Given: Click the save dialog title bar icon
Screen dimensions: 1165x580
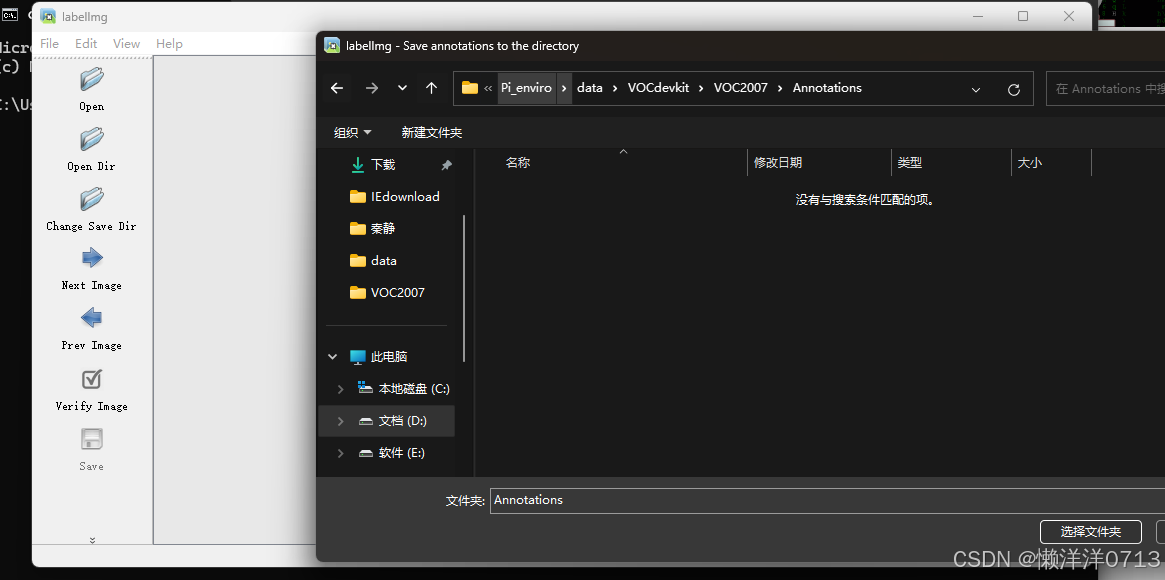Looking at the screenshot, I should point(332,46).
